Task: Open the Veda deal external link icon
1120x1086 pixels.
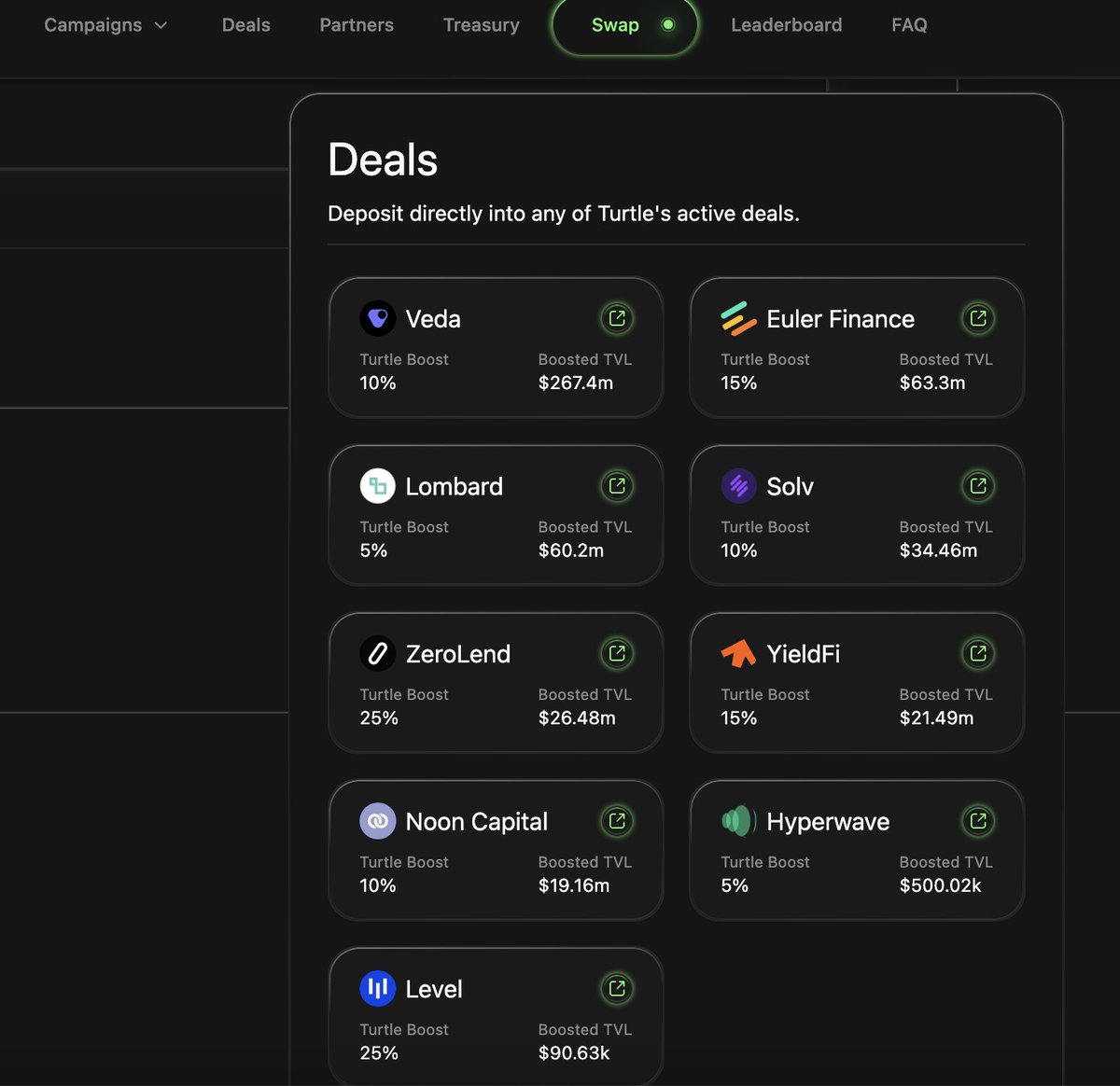Action: pyautogui.click(x=617, y=318)
